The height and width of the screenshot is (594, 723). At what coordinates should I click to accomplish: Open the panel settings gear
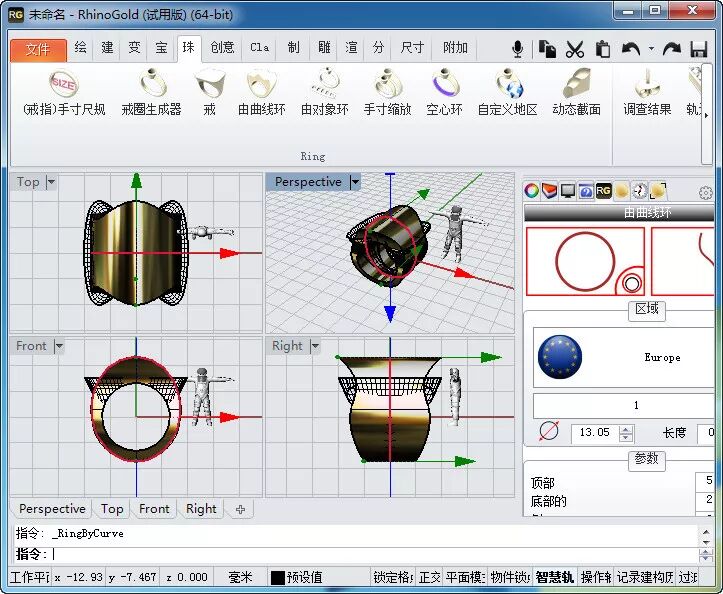pyautogui.click(x=705, y=192)
